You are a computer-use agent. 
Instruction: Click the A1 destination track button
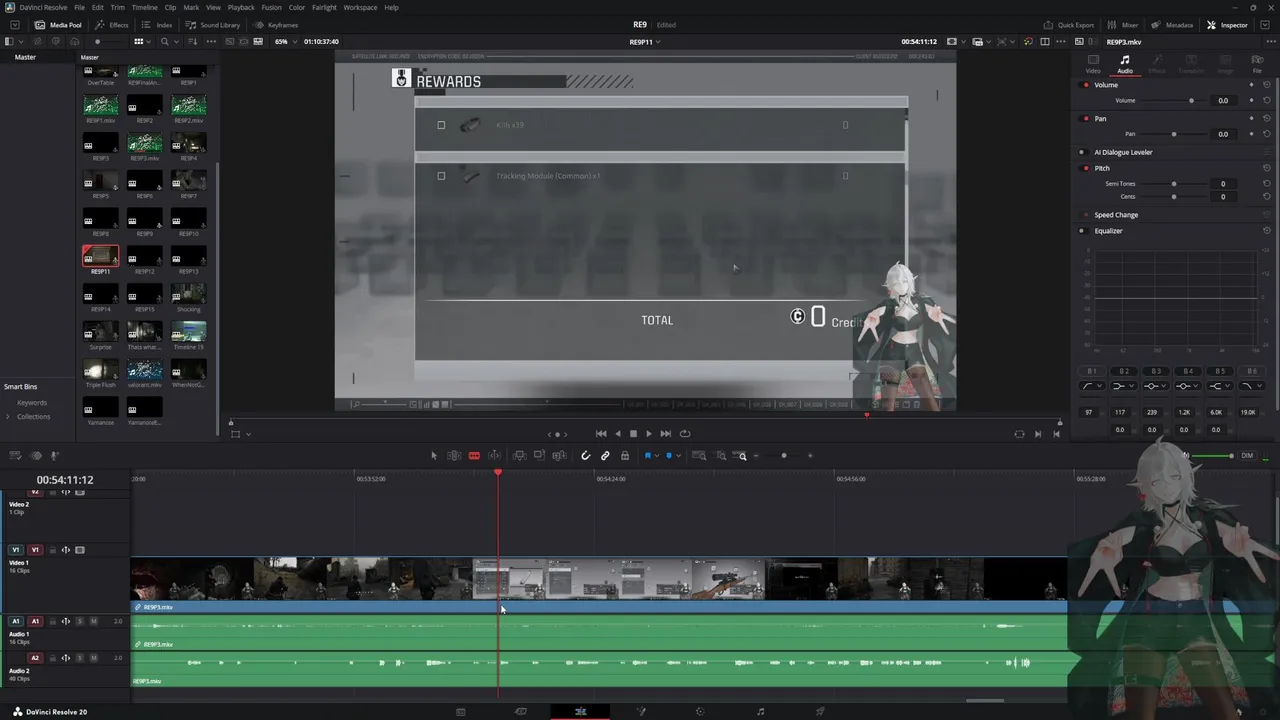35,621
